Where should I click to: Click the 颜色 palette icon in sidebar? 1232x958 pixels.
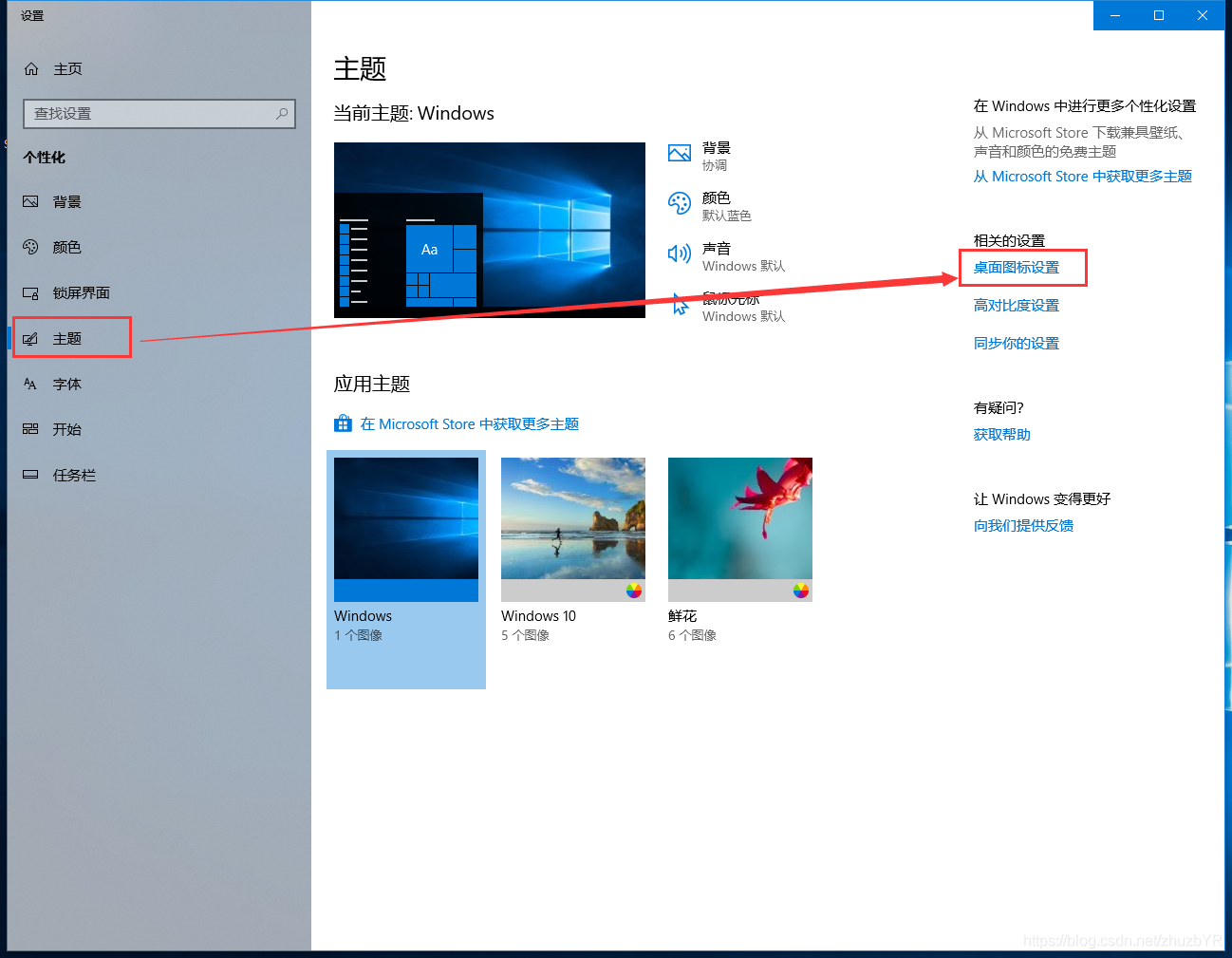(30, 248)
